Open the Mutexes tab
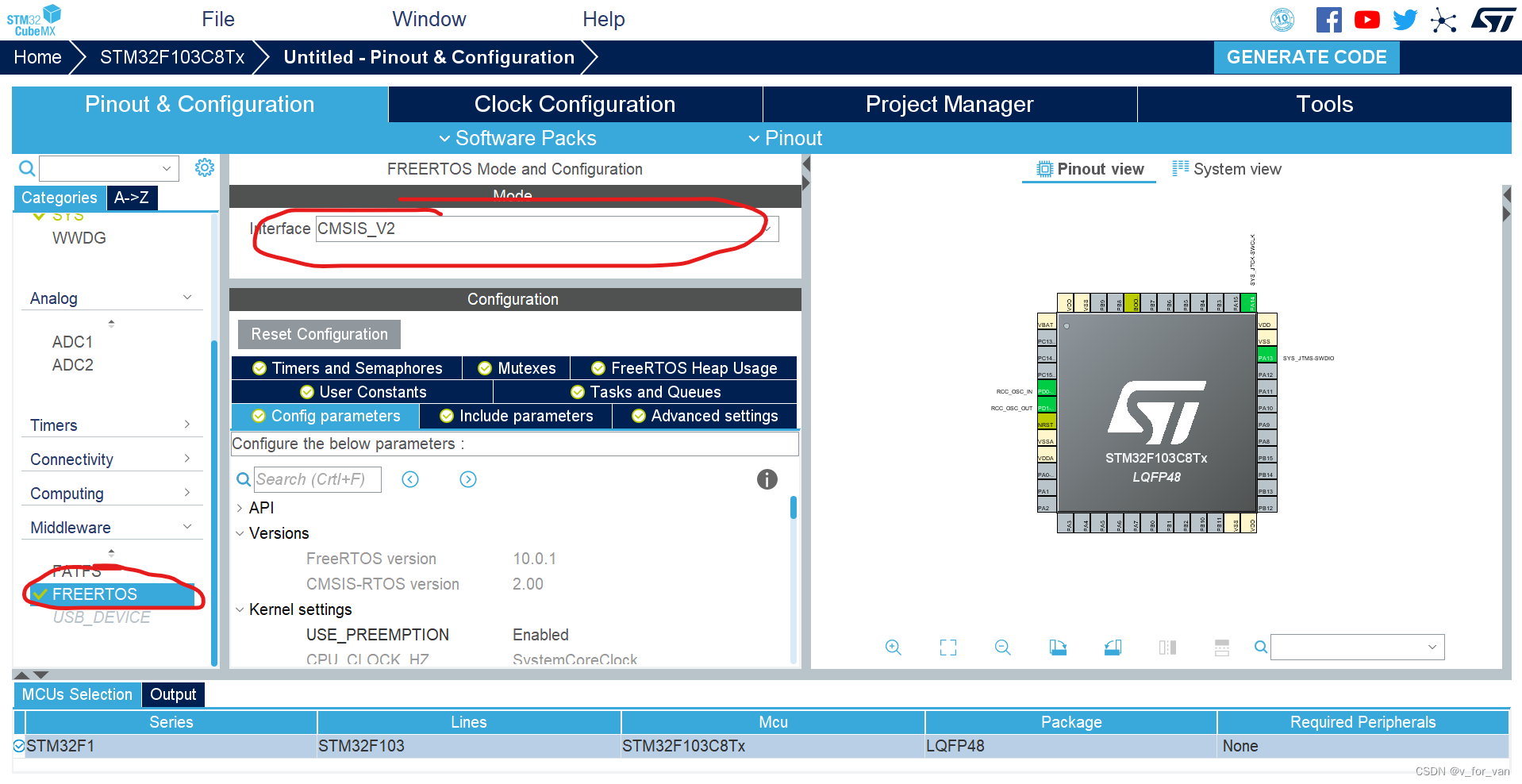1522x784 pixels. point(516,368)
